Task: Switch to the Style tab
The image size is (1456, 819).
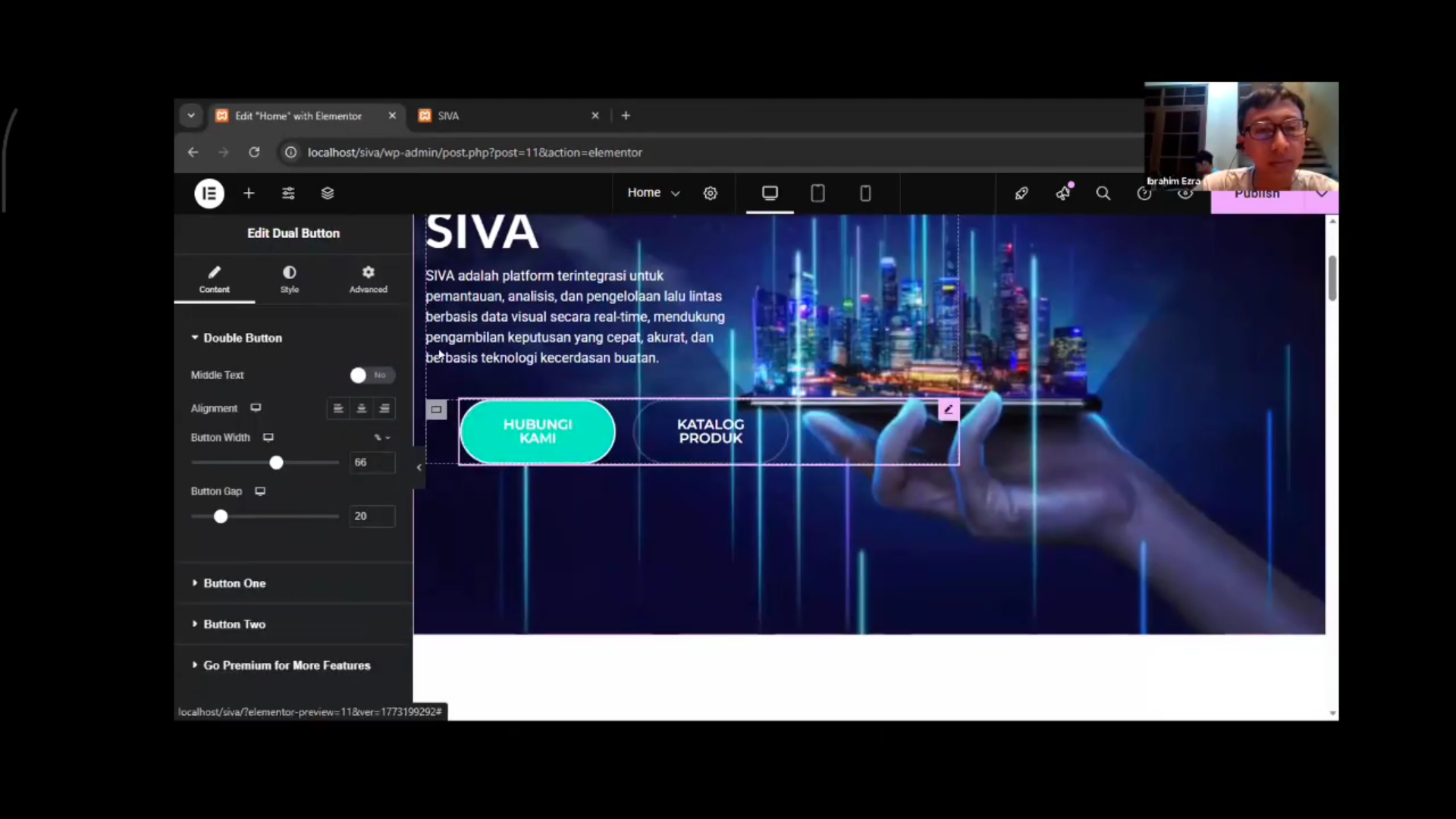Action: [x=290, y=278]
